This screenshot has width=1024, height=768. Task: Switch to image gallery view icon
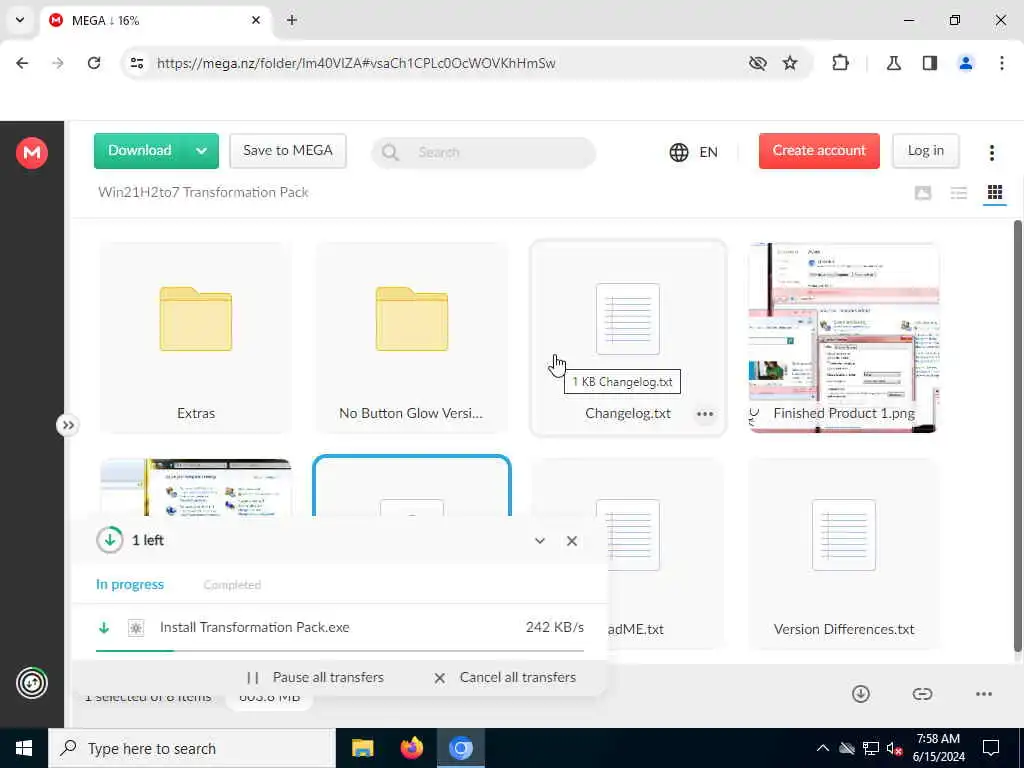pyautogui.click(x=923, y=193)
